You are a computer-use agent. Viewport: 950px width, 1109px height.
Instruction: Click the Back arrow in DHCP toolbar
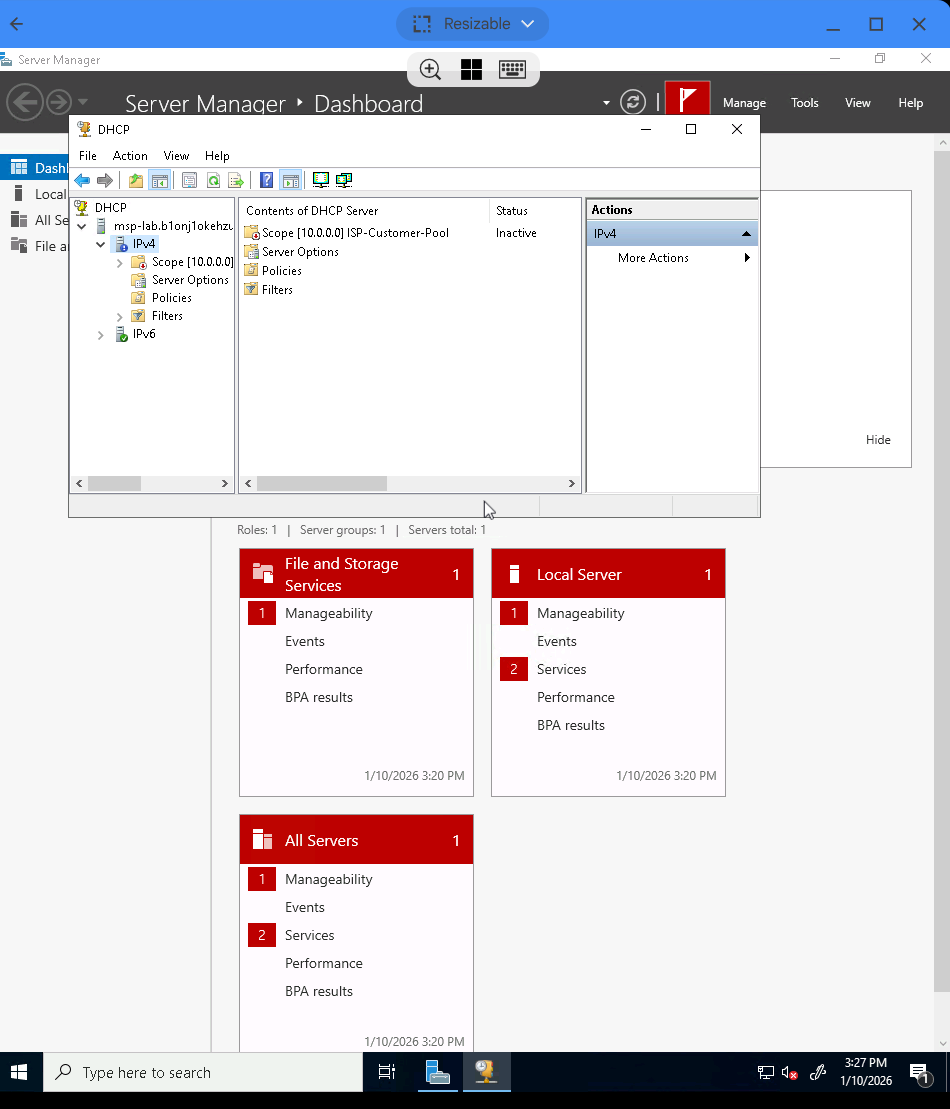point(82,181)
